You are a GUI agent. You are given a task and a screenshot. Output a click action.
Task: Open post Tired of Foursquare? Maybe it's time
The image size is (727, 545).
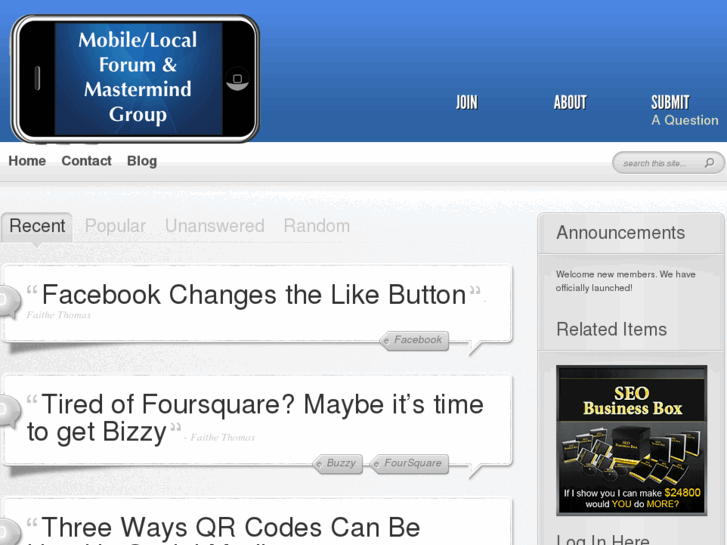[255, 417]
